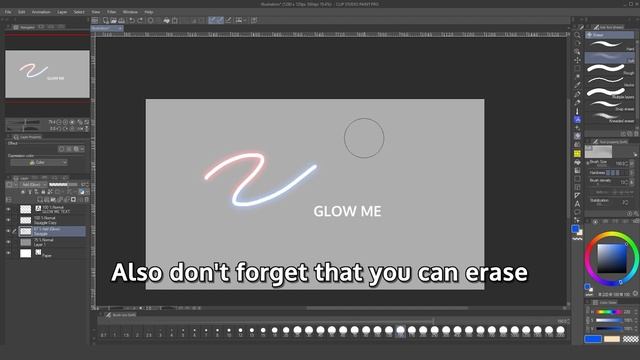Open the Layer Property effect dropdown arrow
The height and width of the screenshot is (360, 640).
(82, 149)
